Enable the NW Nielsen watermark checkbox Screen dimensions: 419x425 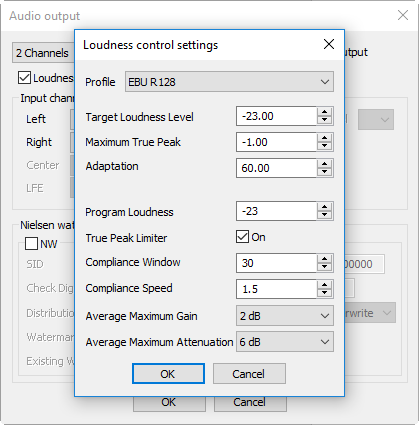click(x=31, y=244)
